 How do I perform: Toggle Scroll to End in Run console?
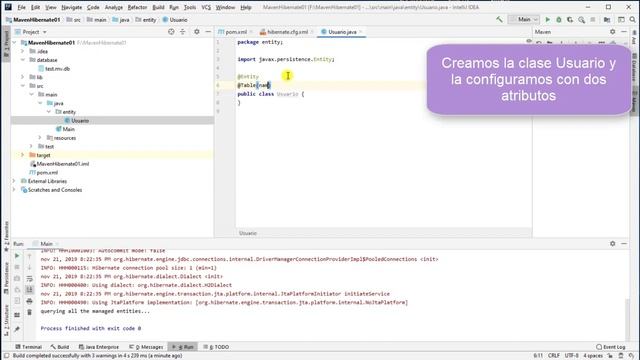[29, 290]
